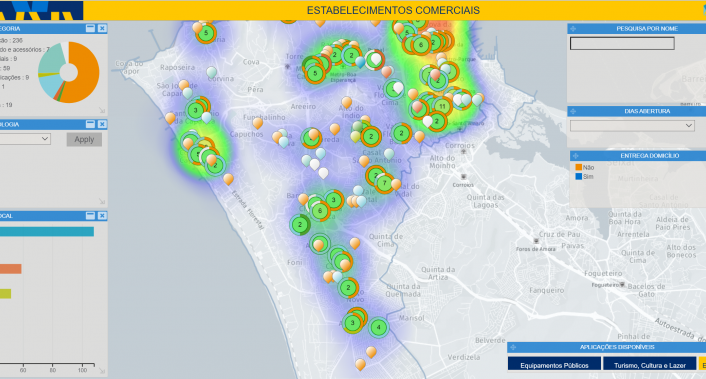Click the Apply button
The image size is (706, 379).
click(x=84, y=140)
